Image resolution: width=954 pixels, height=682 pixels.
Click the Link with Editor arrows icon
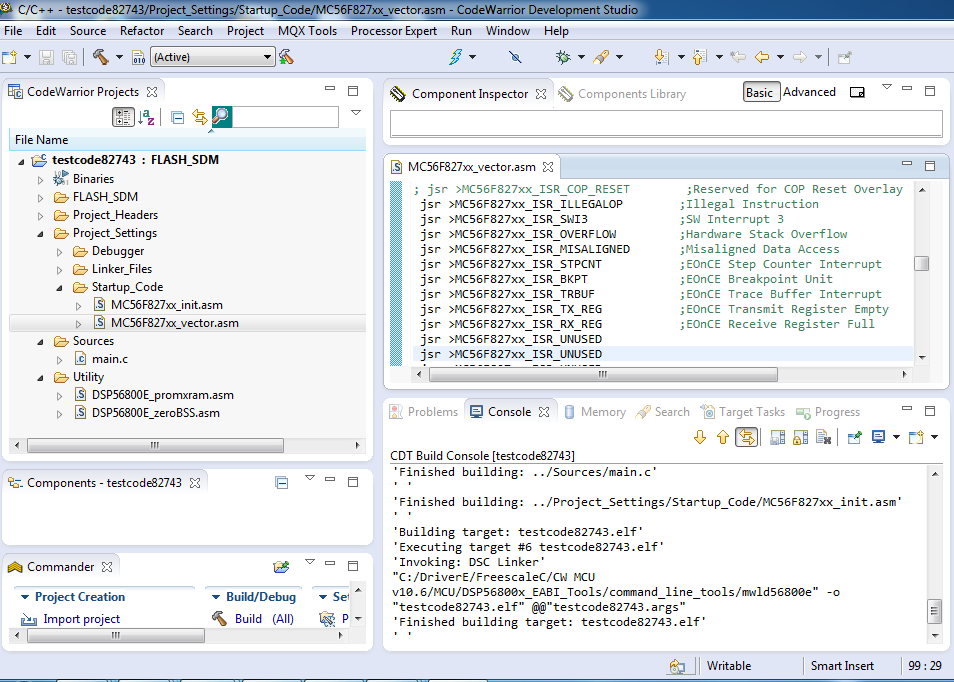(199, 117)
